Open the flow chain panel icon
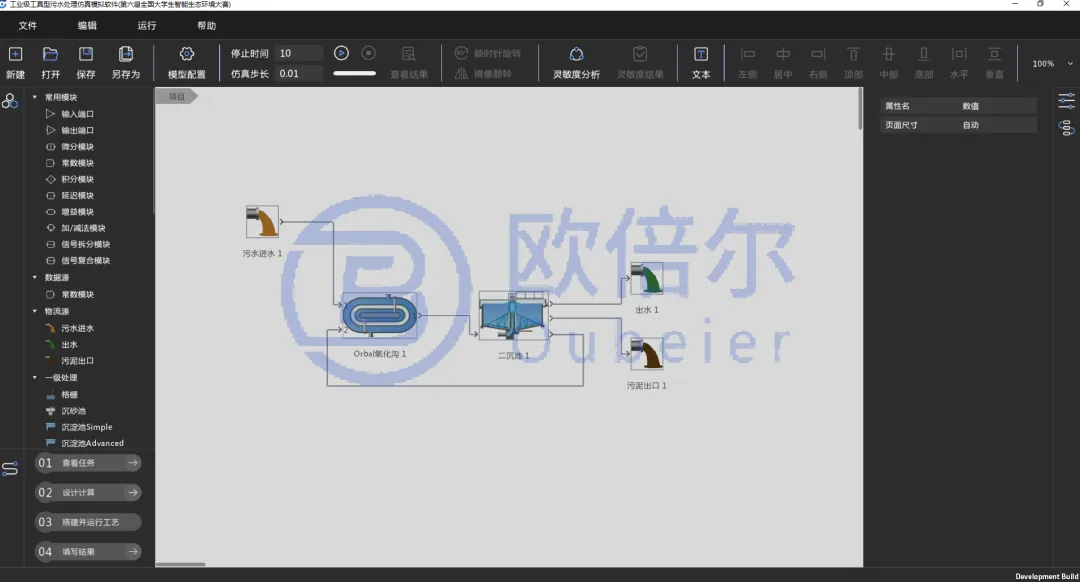The width and height of the screenshot is (1080, 582). [x=1066, y=127]
